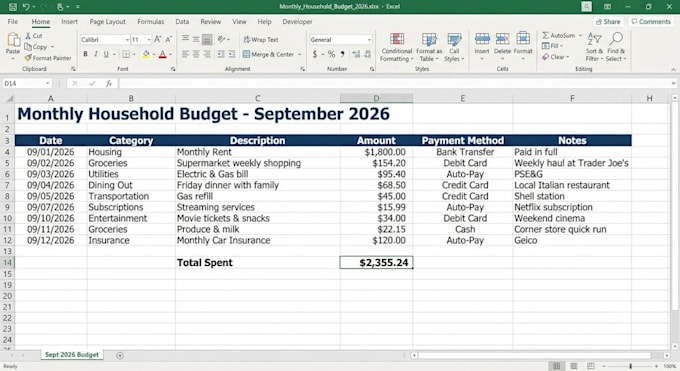Open the font size dropdown showing 11

pos(149,39)
